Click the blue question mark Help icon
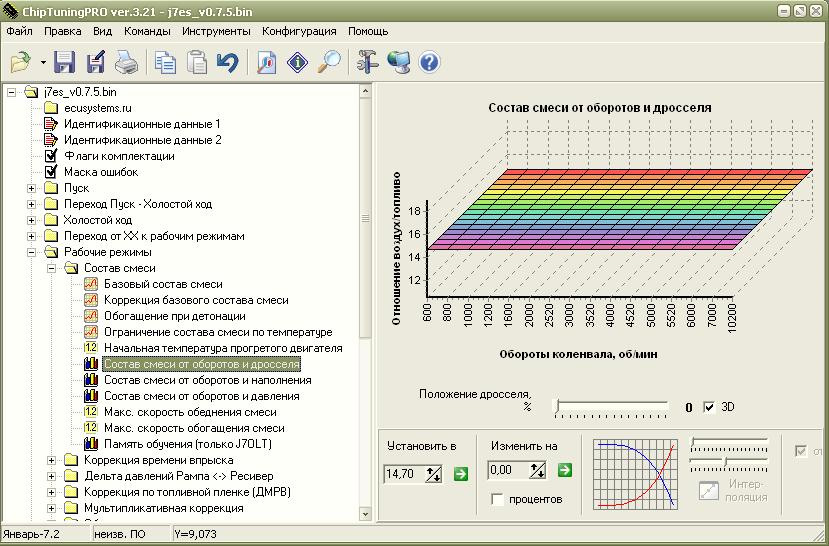 (x=430, y=63)
